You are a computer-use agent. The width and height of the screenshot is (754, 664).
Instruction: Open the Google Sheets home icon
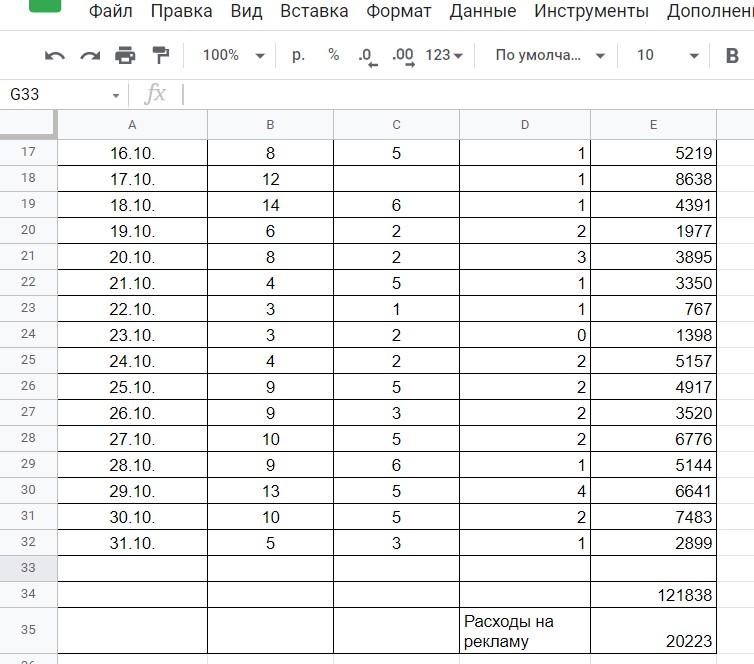[45, 5]
